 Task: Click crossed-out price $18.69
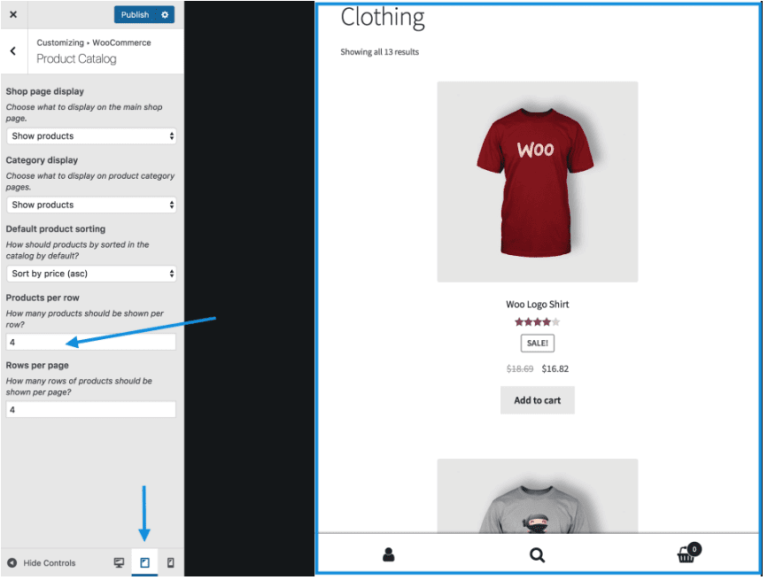520,369
